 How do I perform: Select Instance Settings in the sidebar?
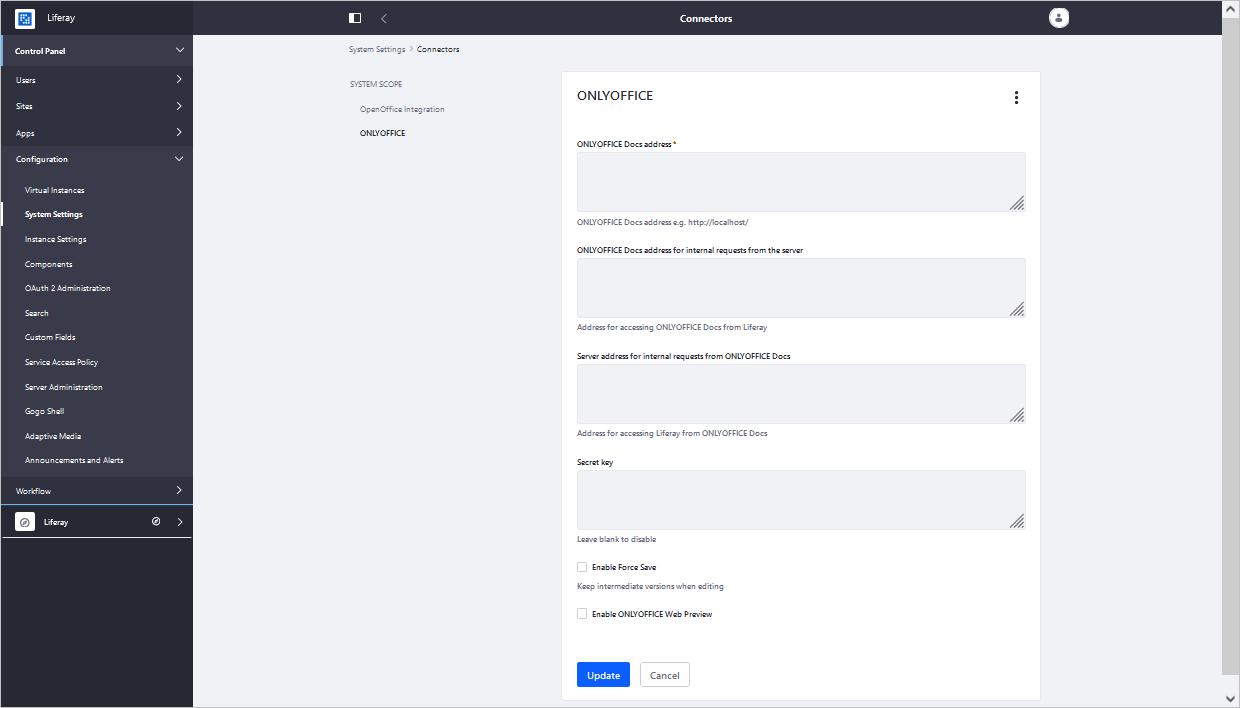coord(55,238)
